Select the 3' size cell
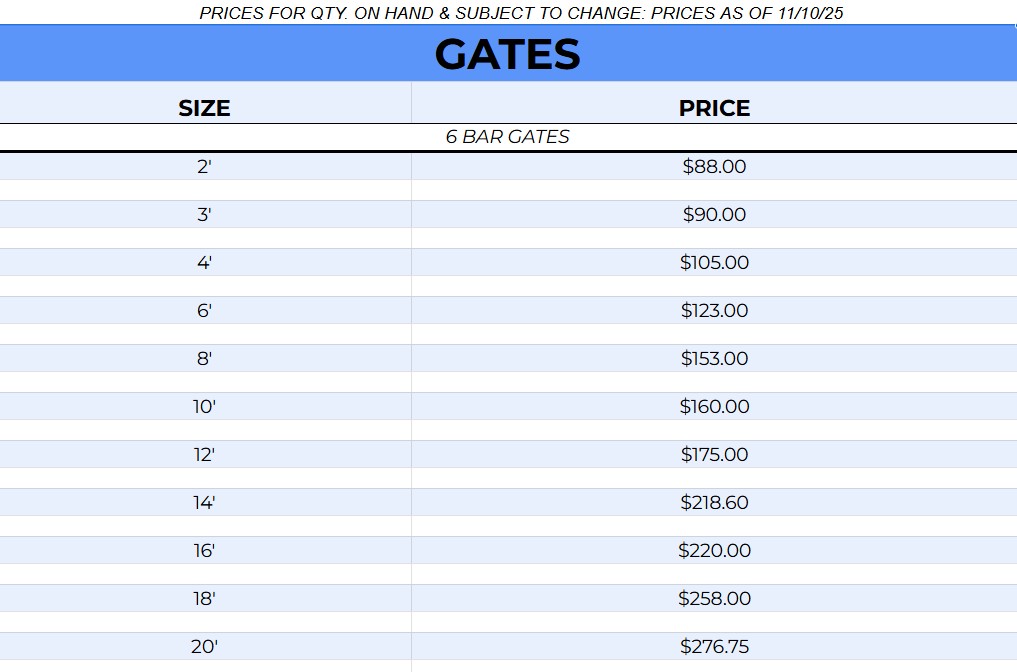The image size is (1017, 672). pos(204,215)
